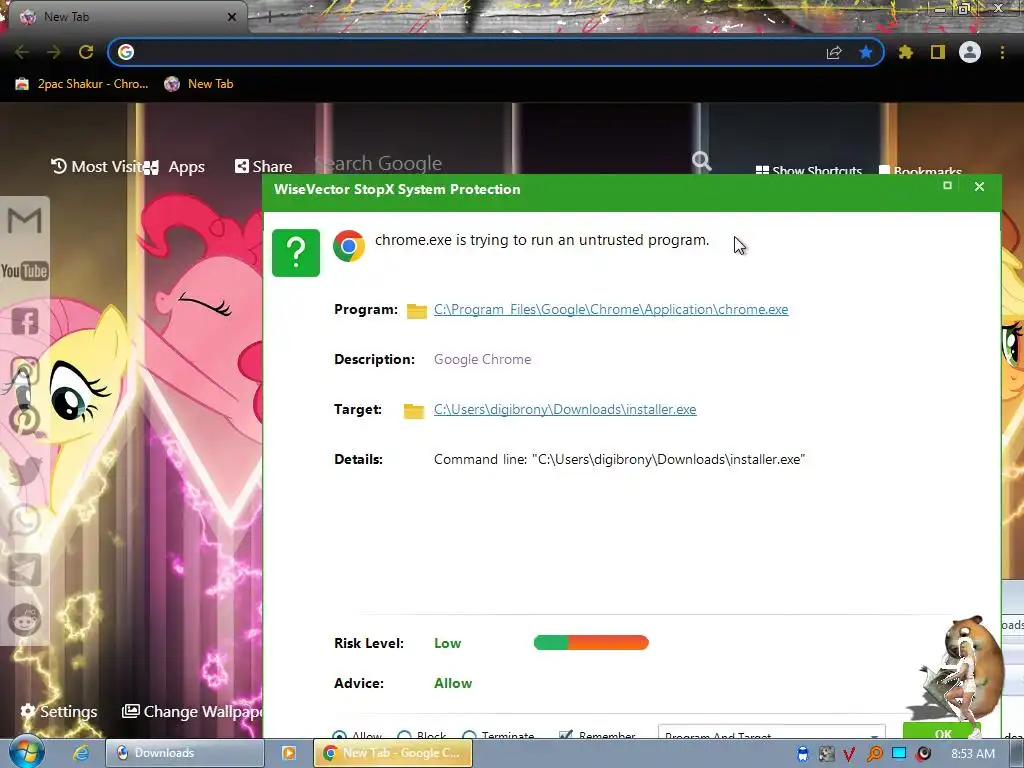The height and width of the screenshot is (768, 1024).
Task: Click Show Shortcuts on the new tab page
Action: coord(808,170)
